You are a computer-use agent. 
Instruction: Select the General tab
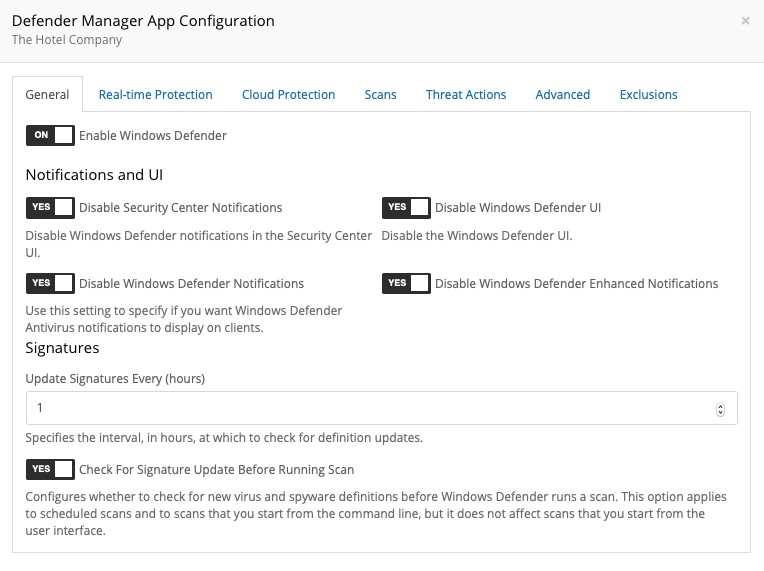[x=47, y=95]
